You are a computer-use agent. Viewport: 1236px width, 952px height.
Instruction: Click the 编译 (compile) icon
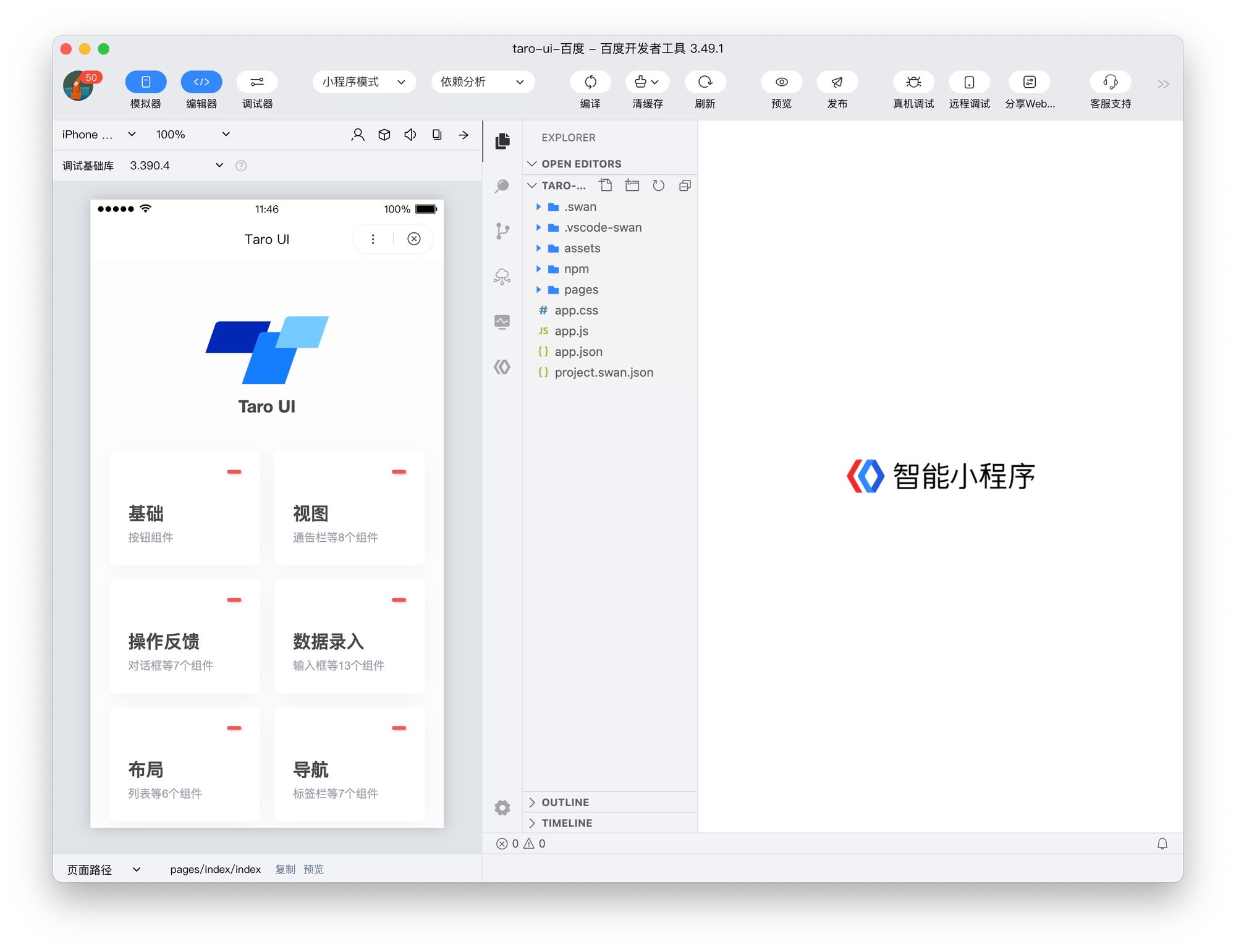coord(590,82)
